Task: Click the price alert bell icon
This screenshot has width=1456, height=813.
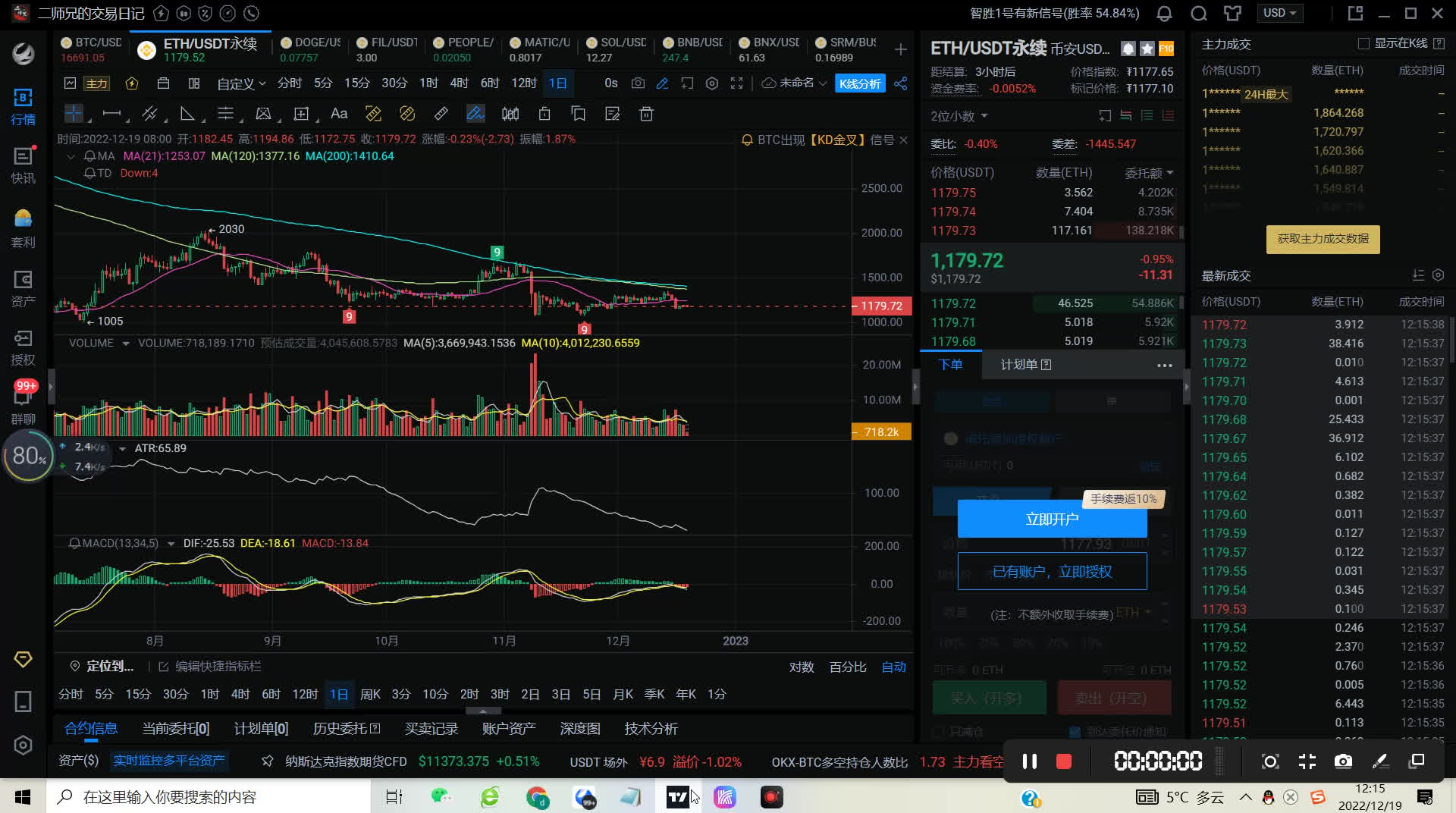Action: 1128,49
